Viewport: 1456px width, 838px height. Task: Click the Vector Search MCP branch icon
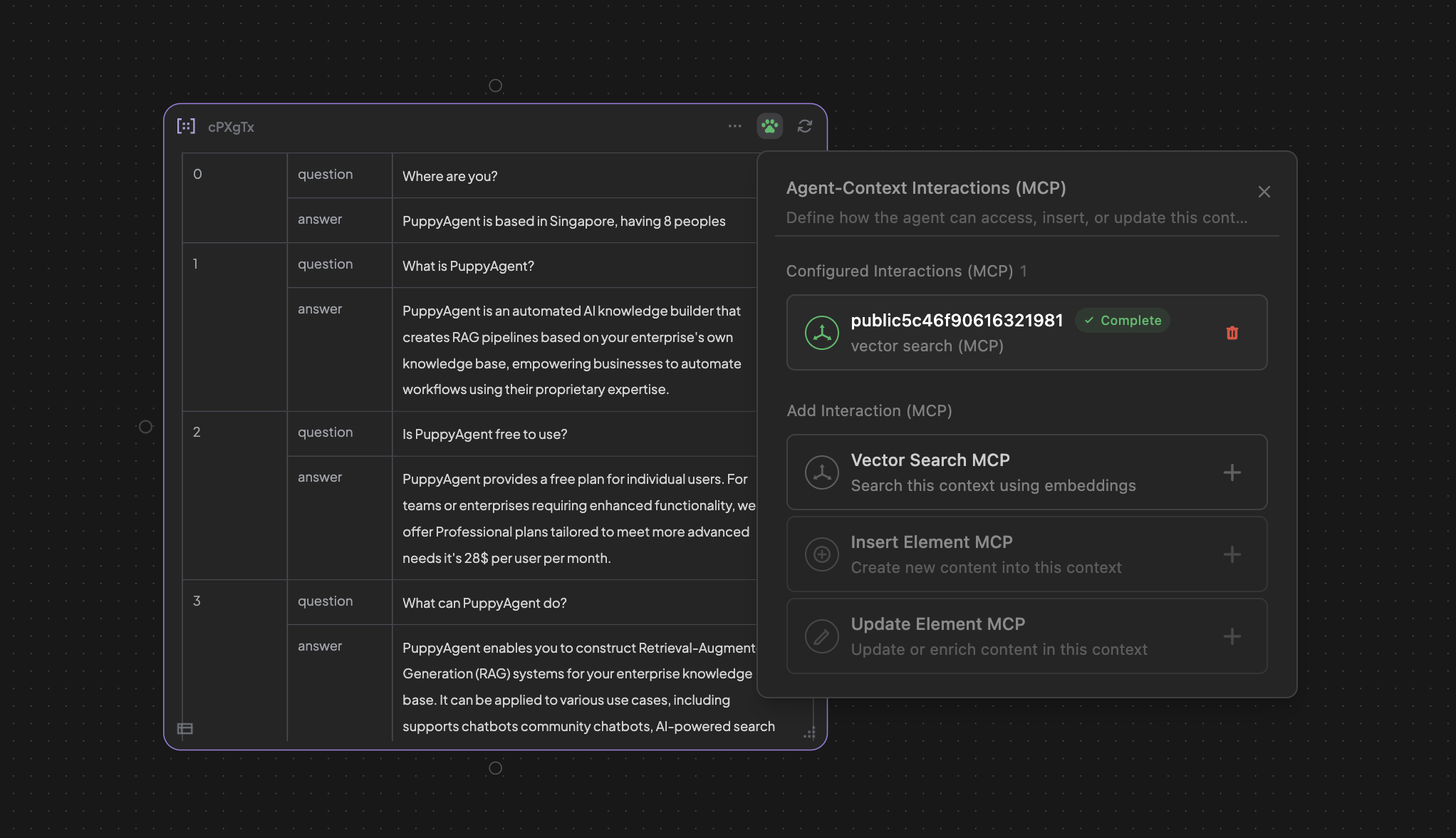click(822, 472)
